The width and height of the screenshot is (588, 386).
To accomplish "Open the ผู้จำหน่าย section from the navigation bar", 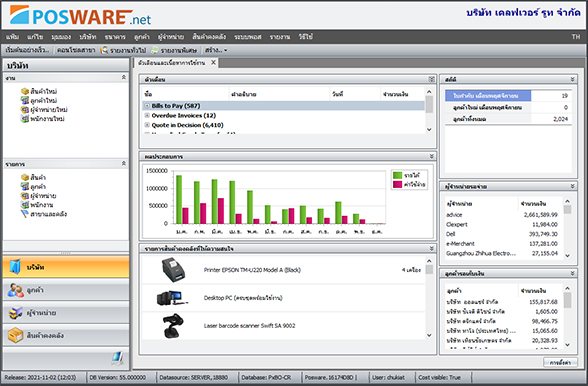I will 66,312.
